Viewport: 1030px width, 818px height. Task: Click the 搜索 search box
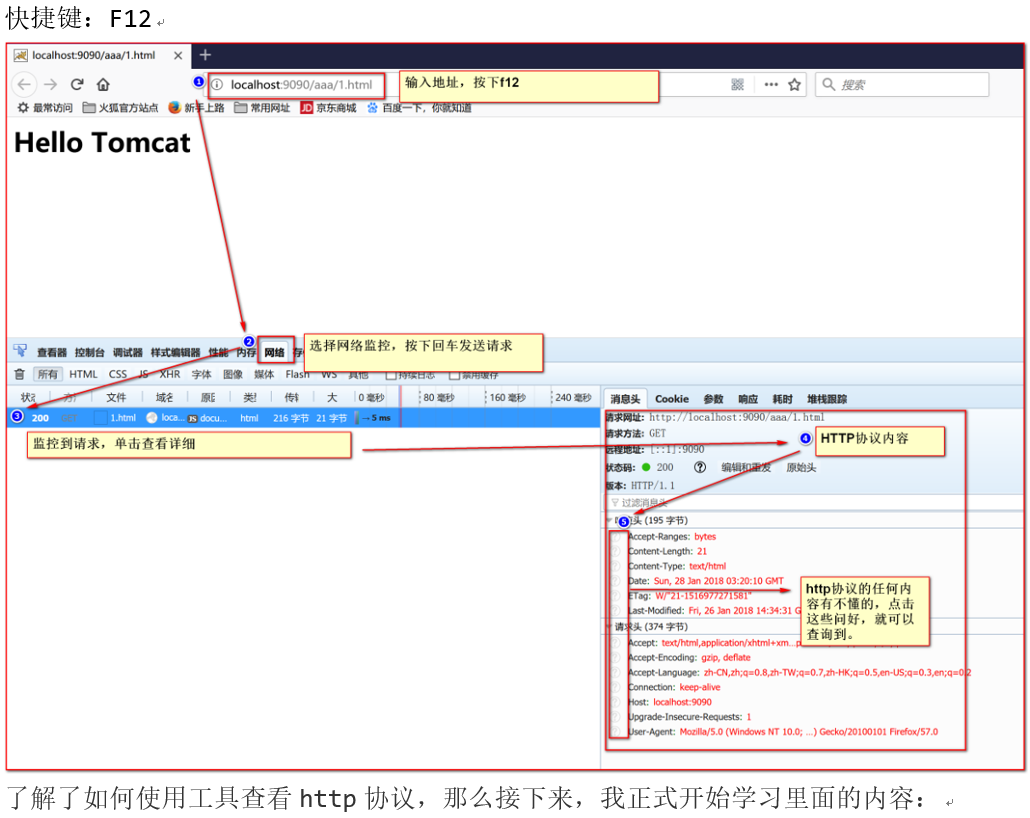pos(902,84)
